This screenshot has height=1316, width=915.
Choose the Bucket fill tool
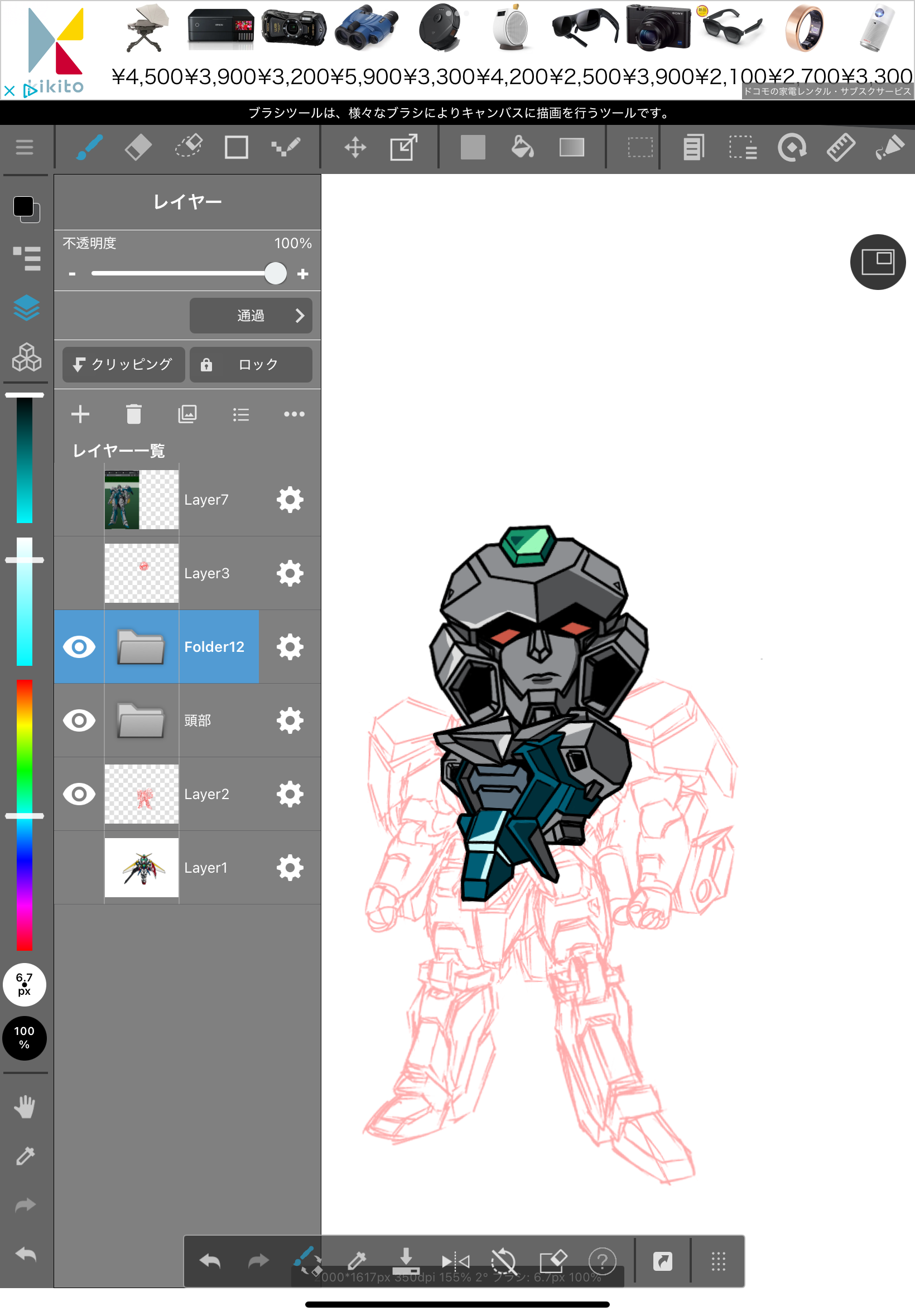(522, 148)
